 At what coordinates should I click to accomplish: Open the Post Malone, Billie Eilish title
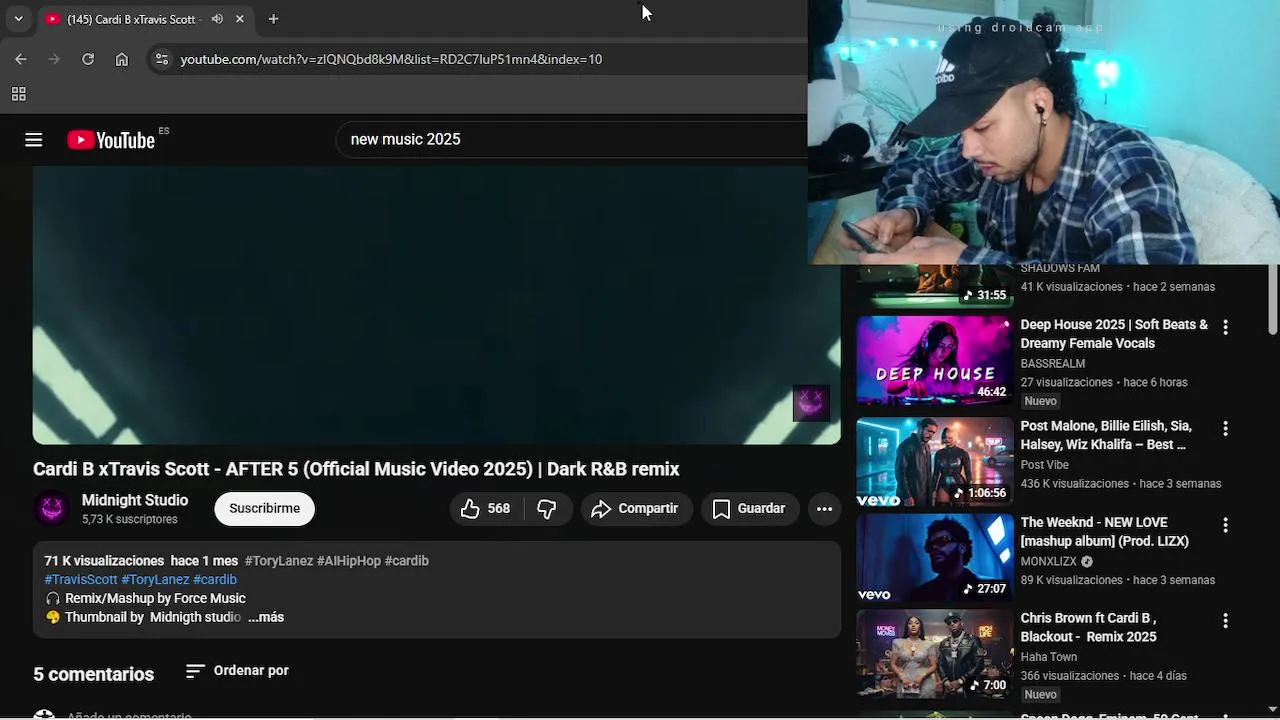click(x=1106, y=435)
